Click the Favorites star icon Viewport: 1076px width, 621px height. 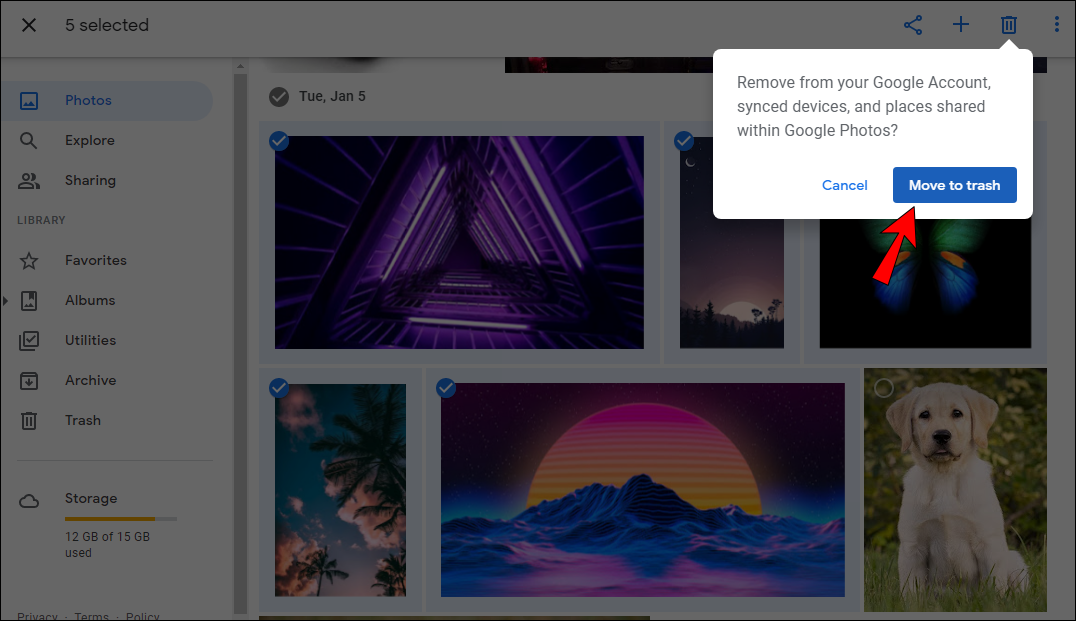point(29,261)
